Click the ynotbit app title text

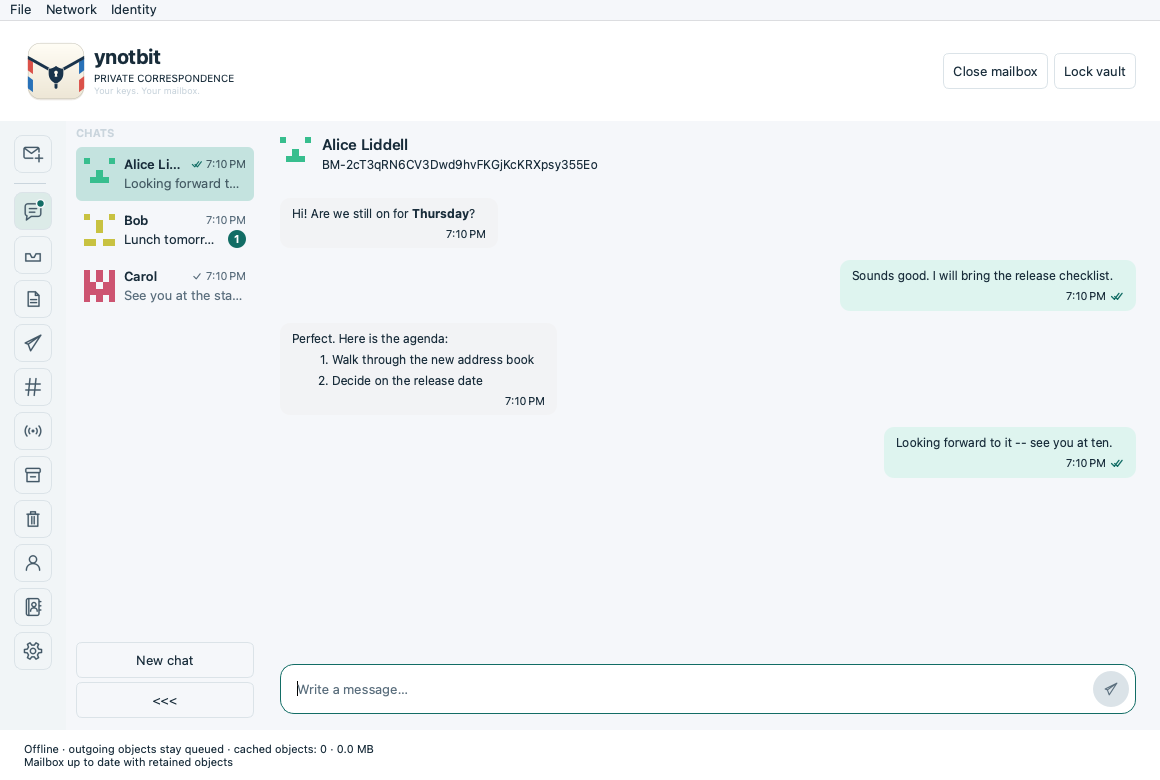point(127,57)
